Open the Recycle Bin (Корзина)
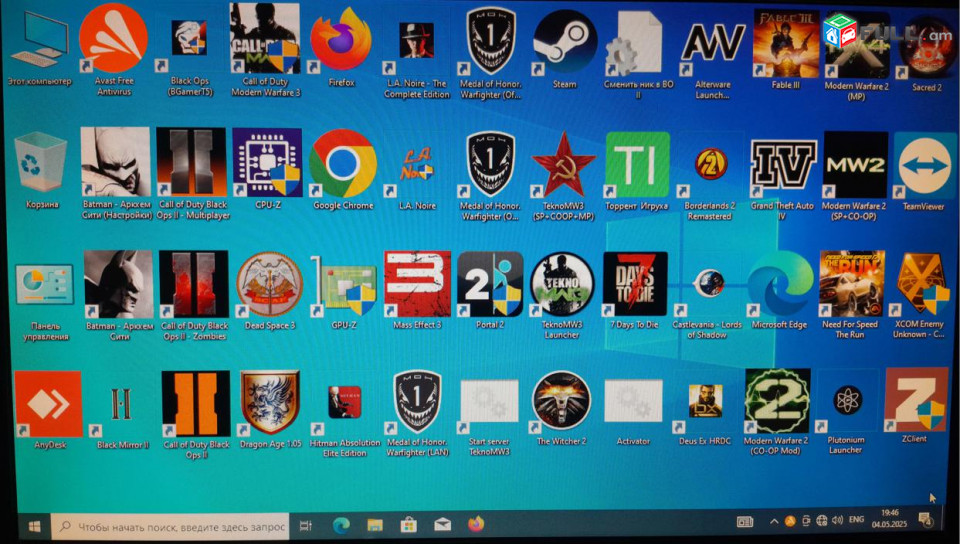The width and height of the screenshot is (960, 544). (42, 164)
